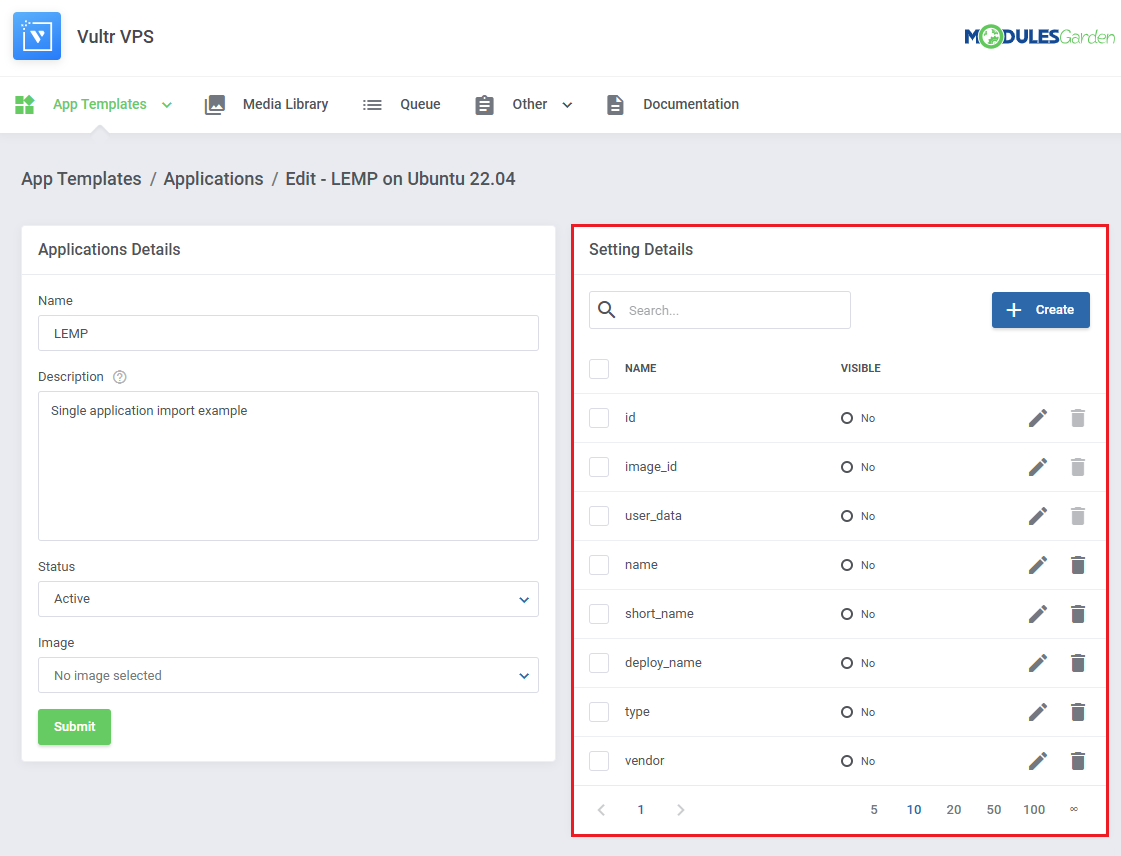Delete the short_name setting trash icon
1121x856 pixels.
[x=1078, y=614]
